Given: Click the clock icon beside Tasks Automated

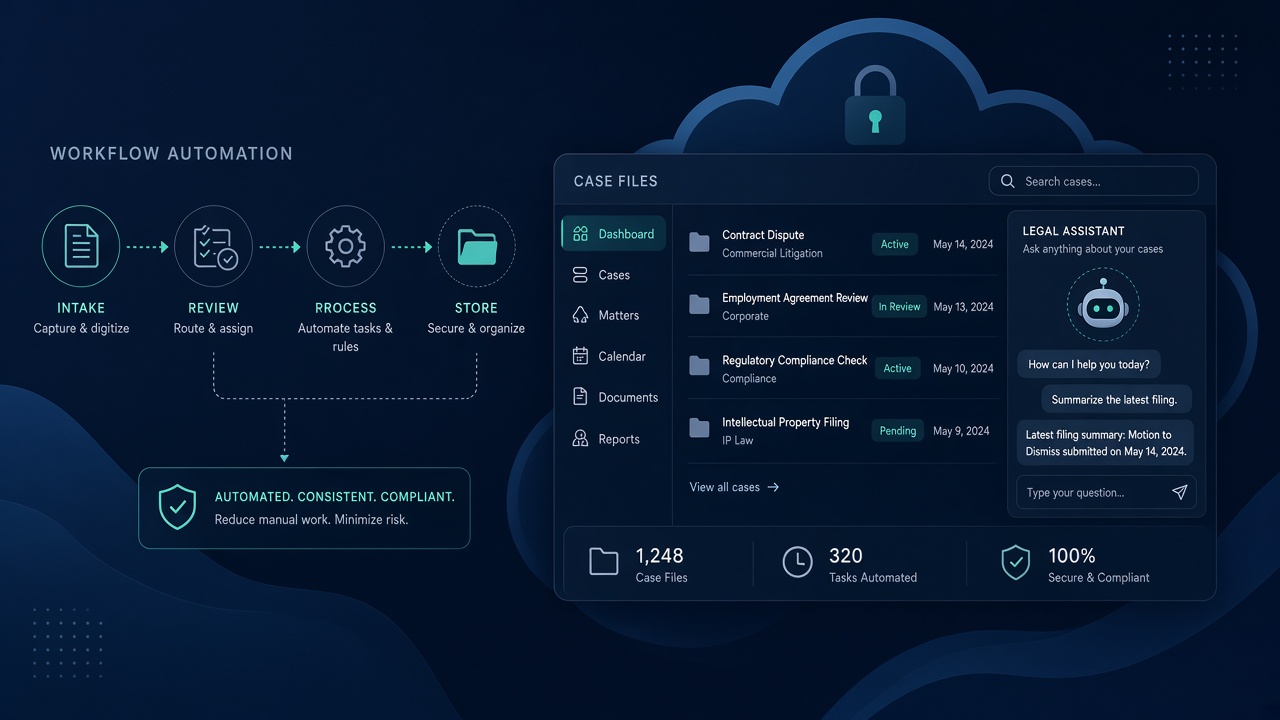Looking at the screenshot, I should pyautogui.click(x=797, y=562).
